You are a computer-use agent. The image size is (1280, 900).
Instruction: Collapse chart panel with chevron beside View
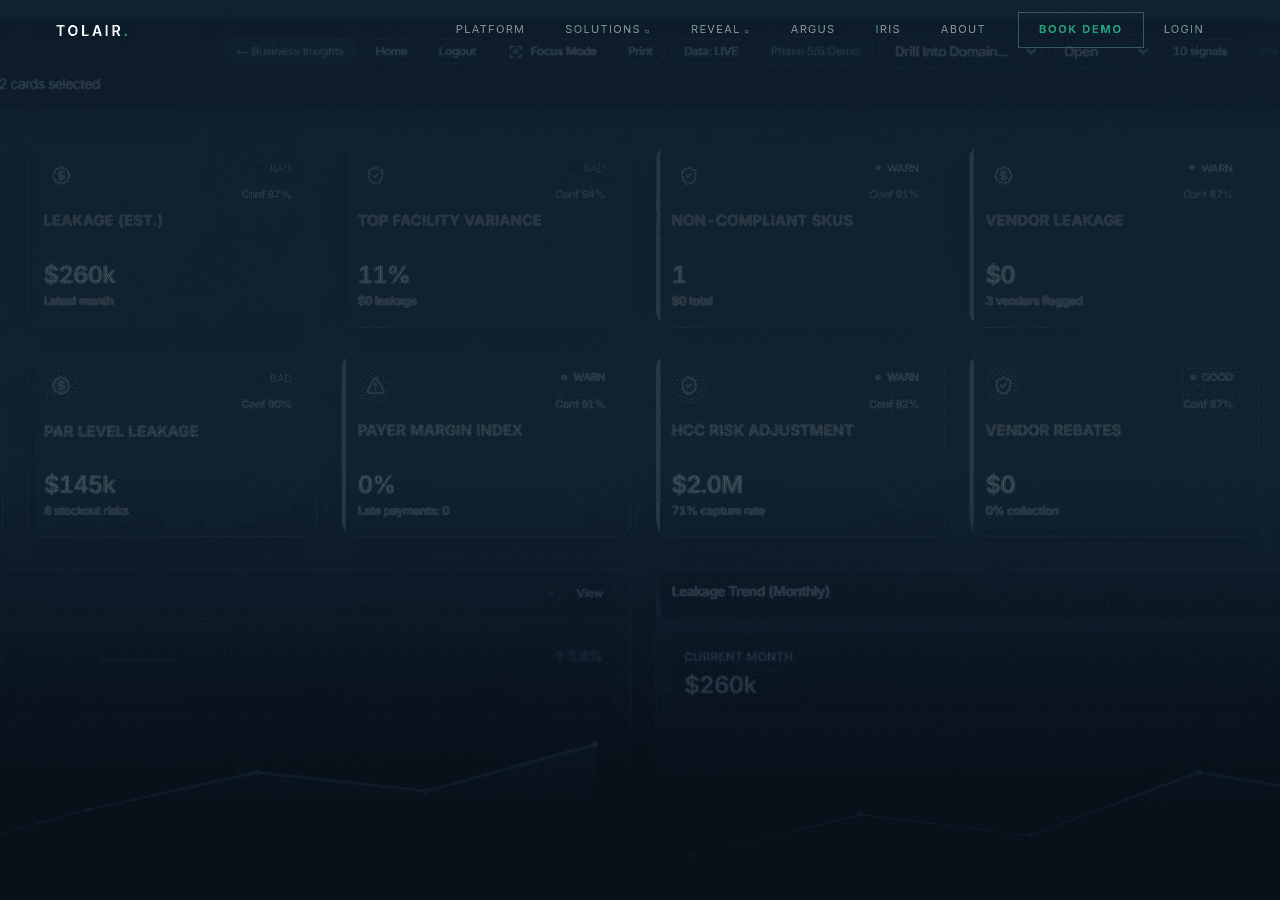tap(550, 594)
